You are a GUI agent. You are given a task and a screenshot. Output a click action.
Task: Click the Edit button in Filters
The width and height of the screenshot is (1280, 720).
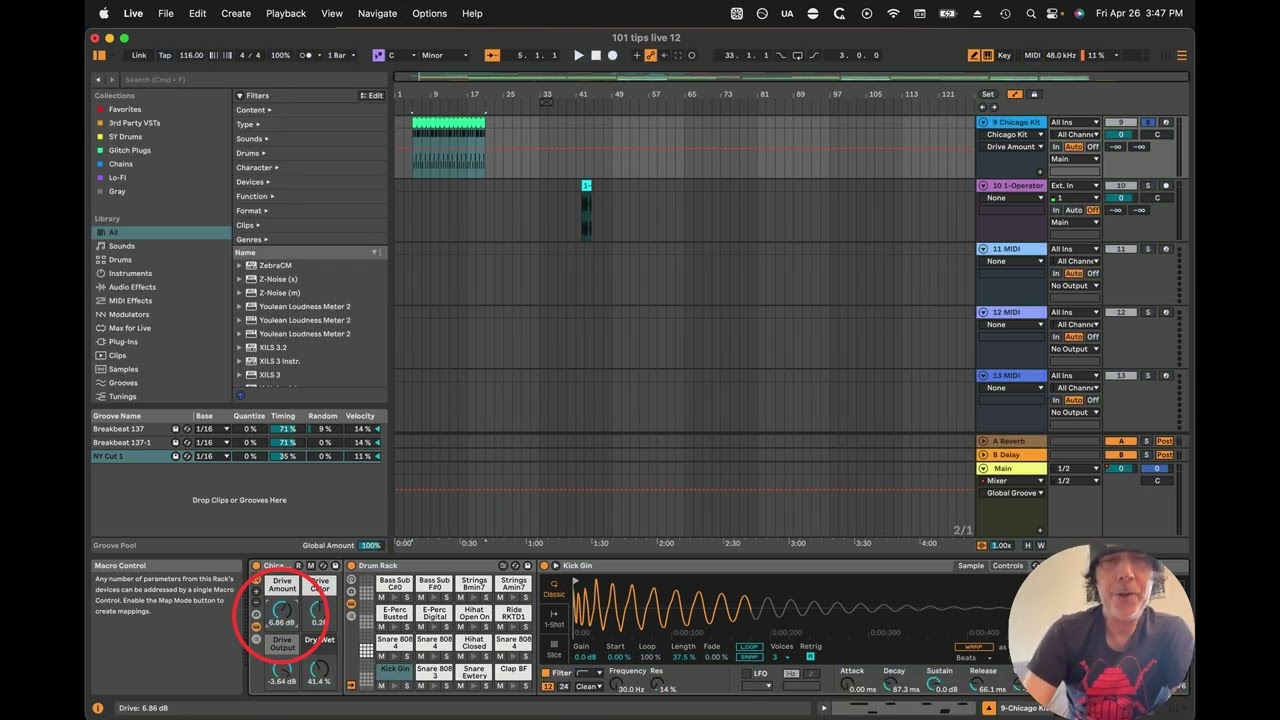pyautogui.click(x=372, y=96)
